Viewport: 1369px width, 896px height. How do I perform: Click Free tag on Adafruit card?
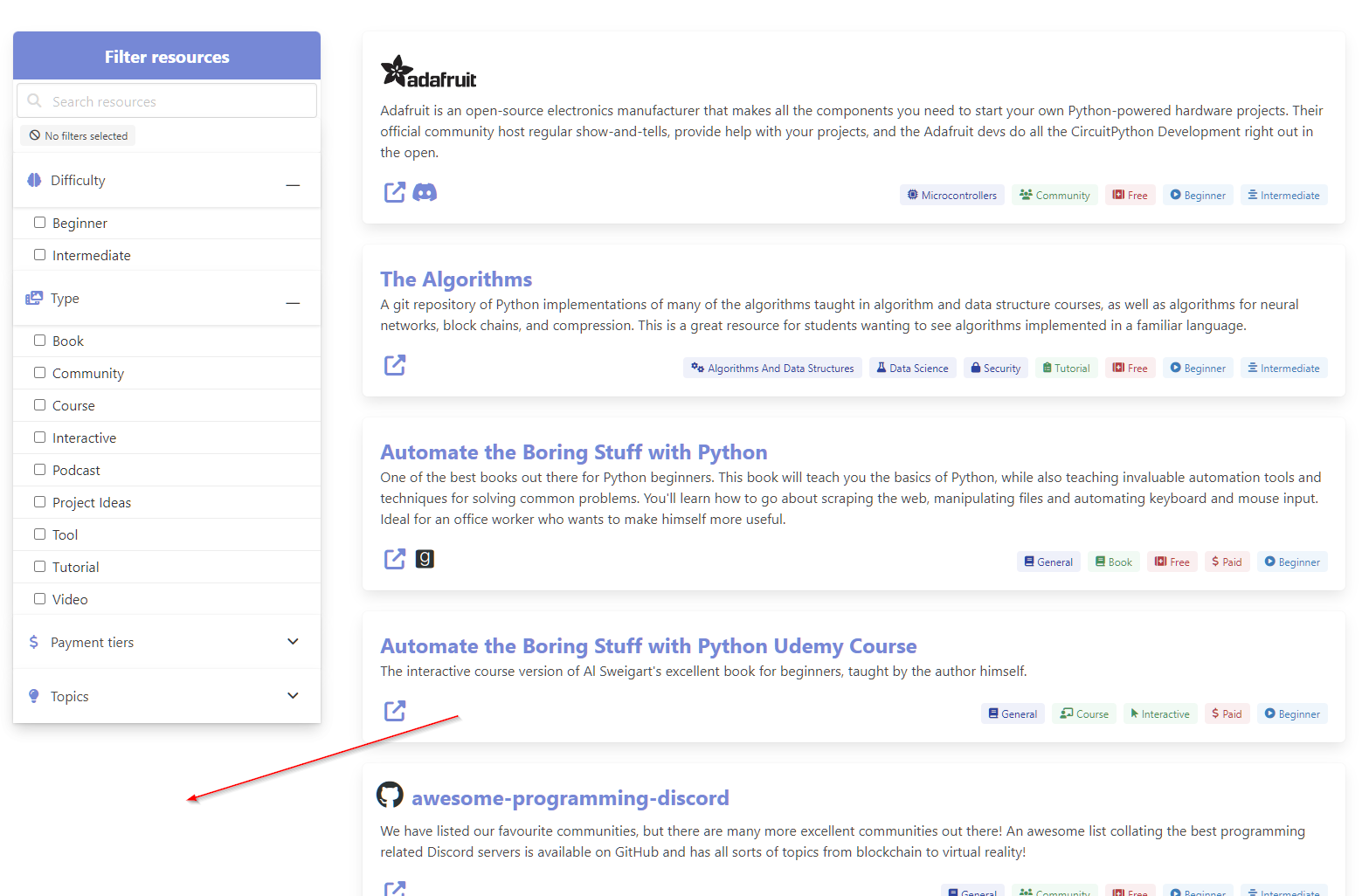1130,195
